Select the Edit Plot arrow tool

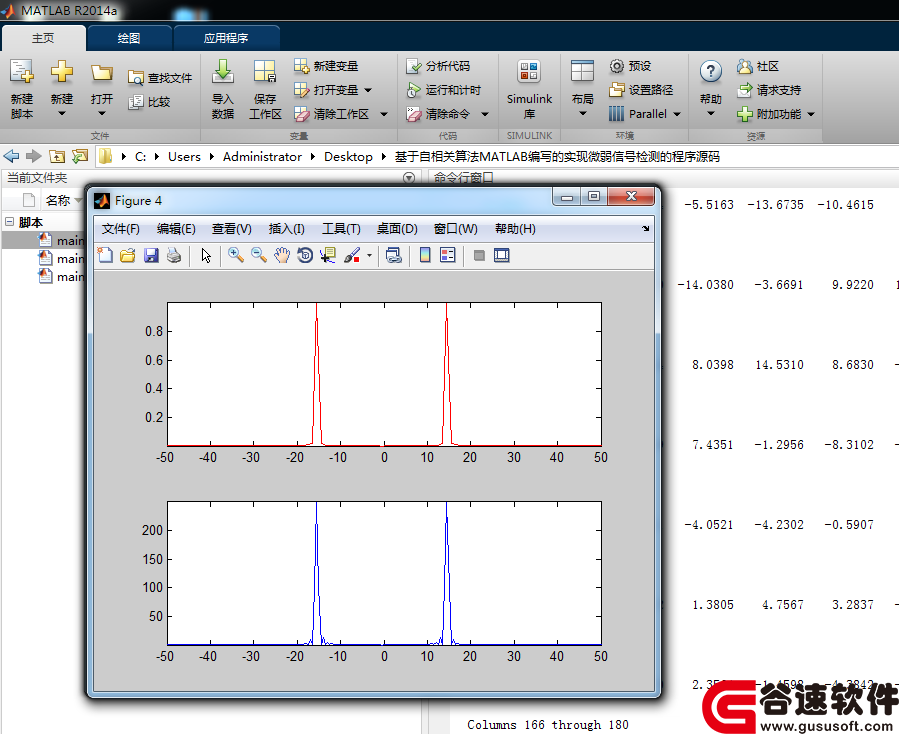pyautogui.click(x=206, y=255)
